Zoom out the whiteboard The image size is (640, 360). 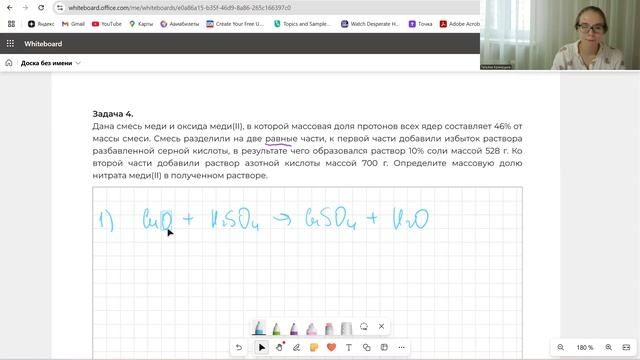(x=561, y=347)
